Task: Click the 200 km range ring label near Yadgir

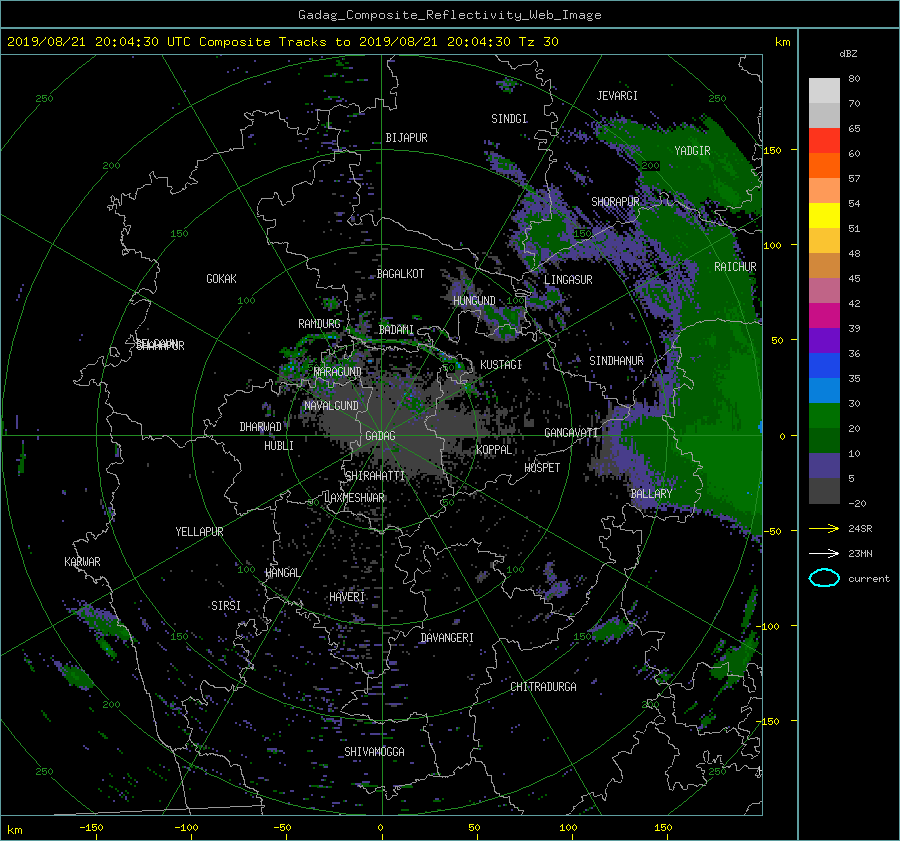Action: [x=650, y=165]
